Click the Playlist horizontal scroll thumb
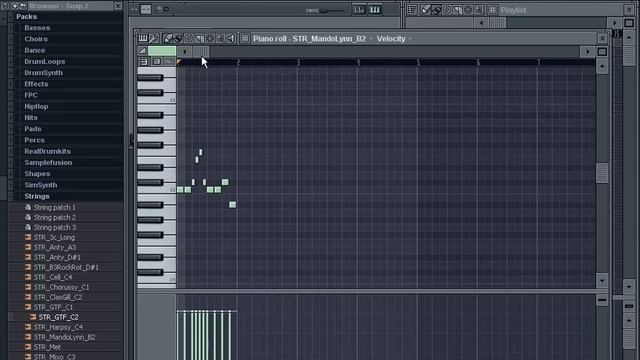Screen dimensions: 640x360 498,23
